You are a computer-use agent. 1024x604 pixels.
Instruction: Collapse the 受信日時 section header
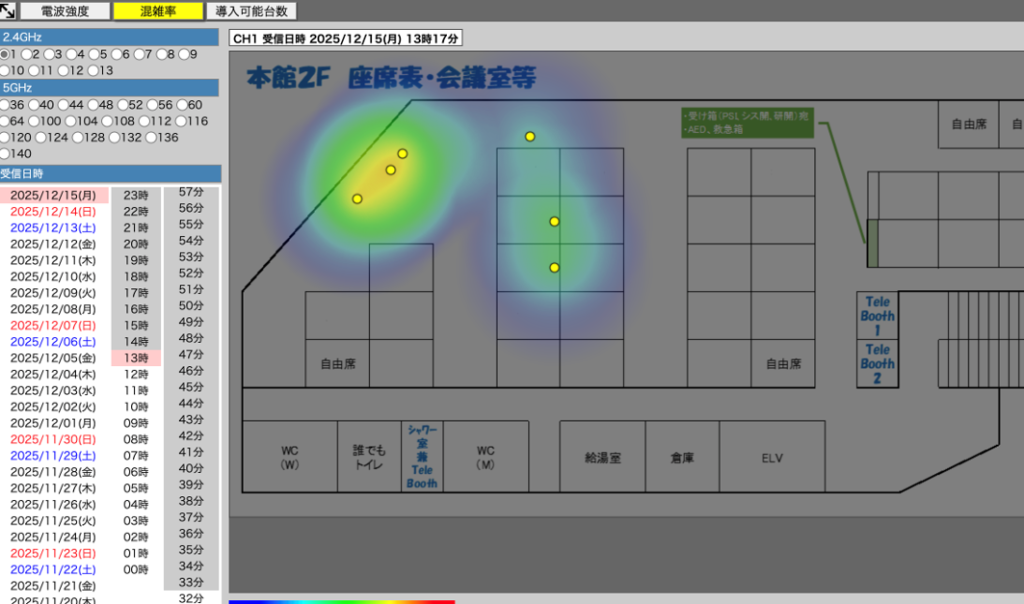tap(110, 173)
